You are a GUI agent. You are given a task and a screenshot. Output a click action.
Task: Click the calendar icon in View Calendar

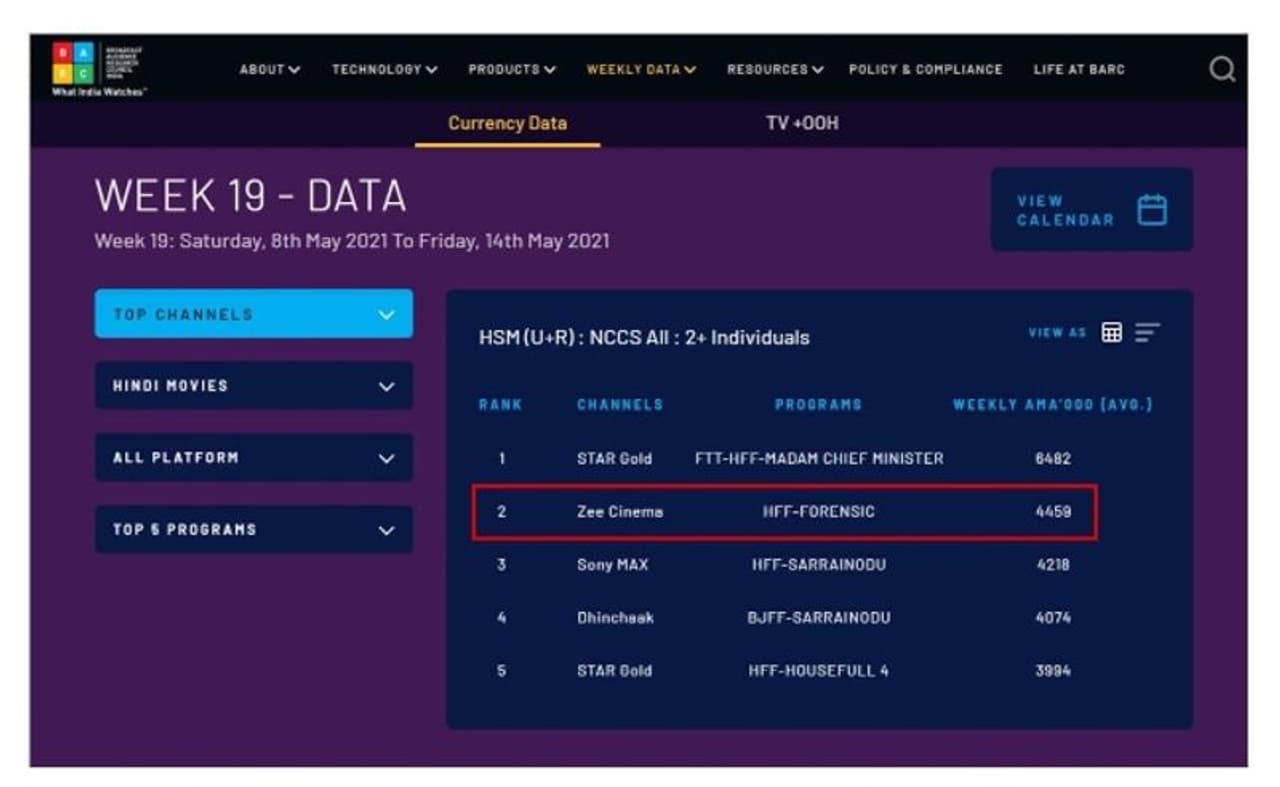click(x=1152, y=210)
